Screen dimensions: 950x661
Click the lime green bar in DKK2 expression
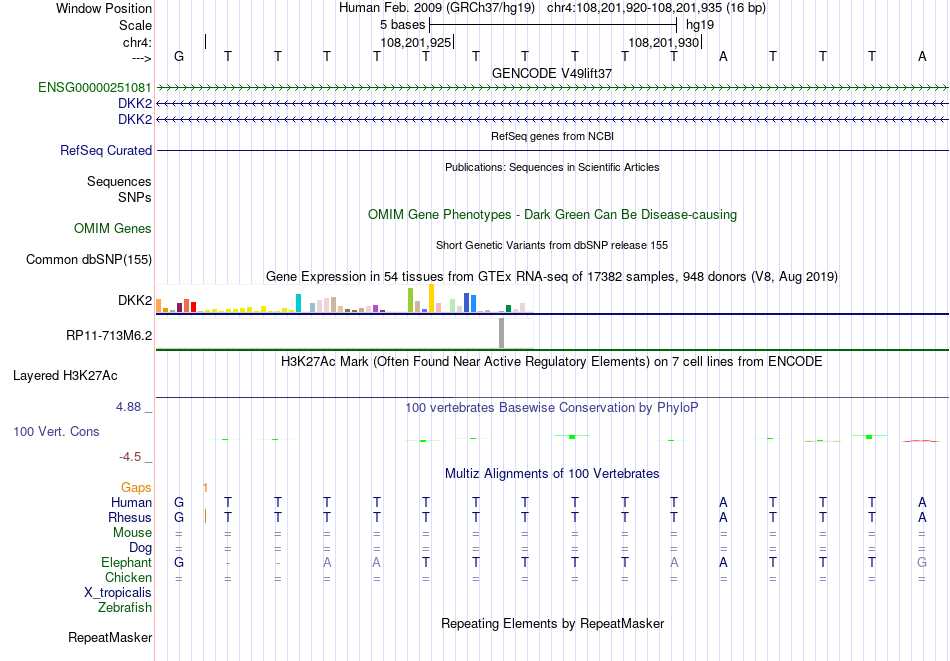pyautogui.click(x=410, y=300)
